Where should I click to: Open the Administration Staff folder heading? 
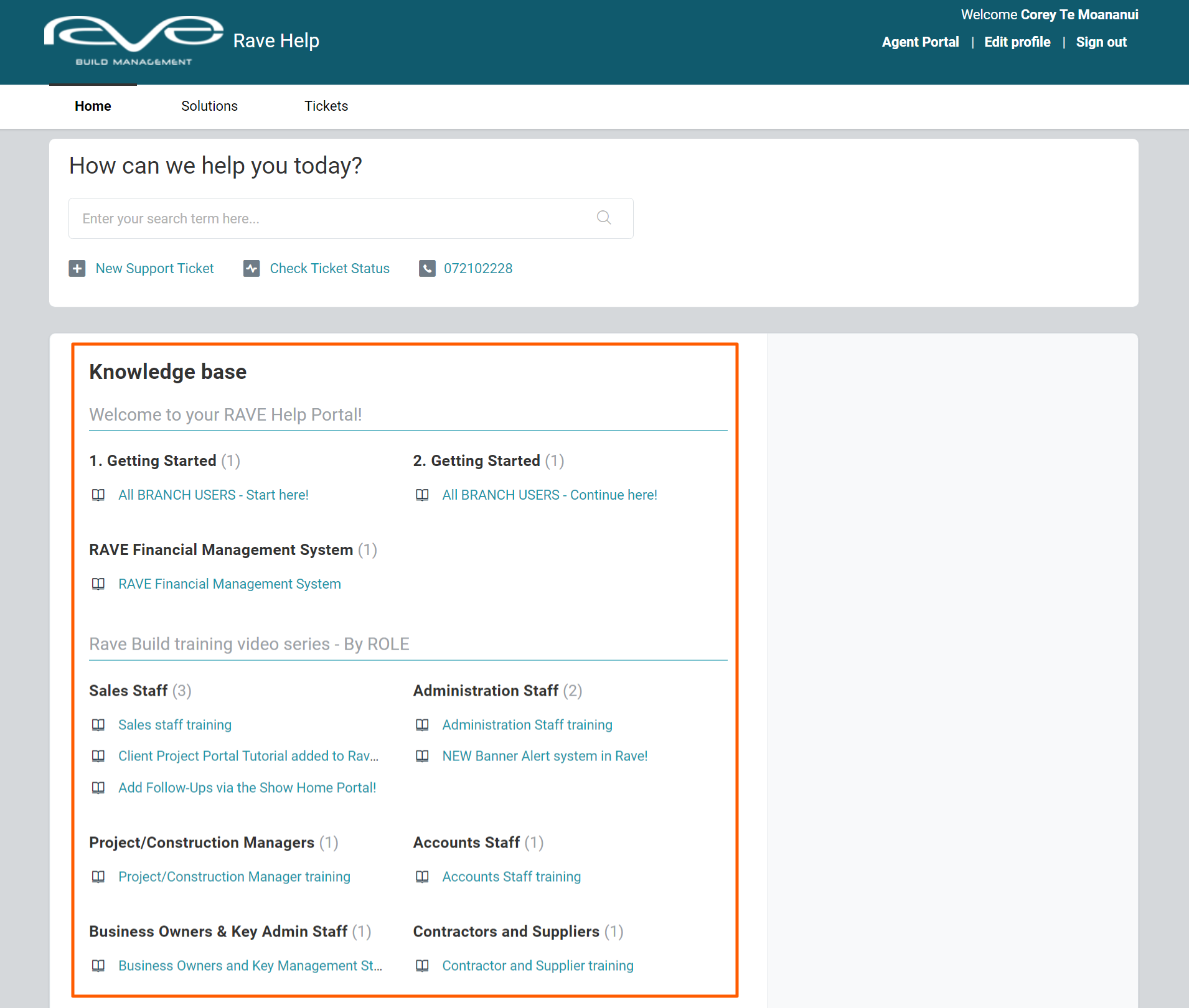click(486, 691)
